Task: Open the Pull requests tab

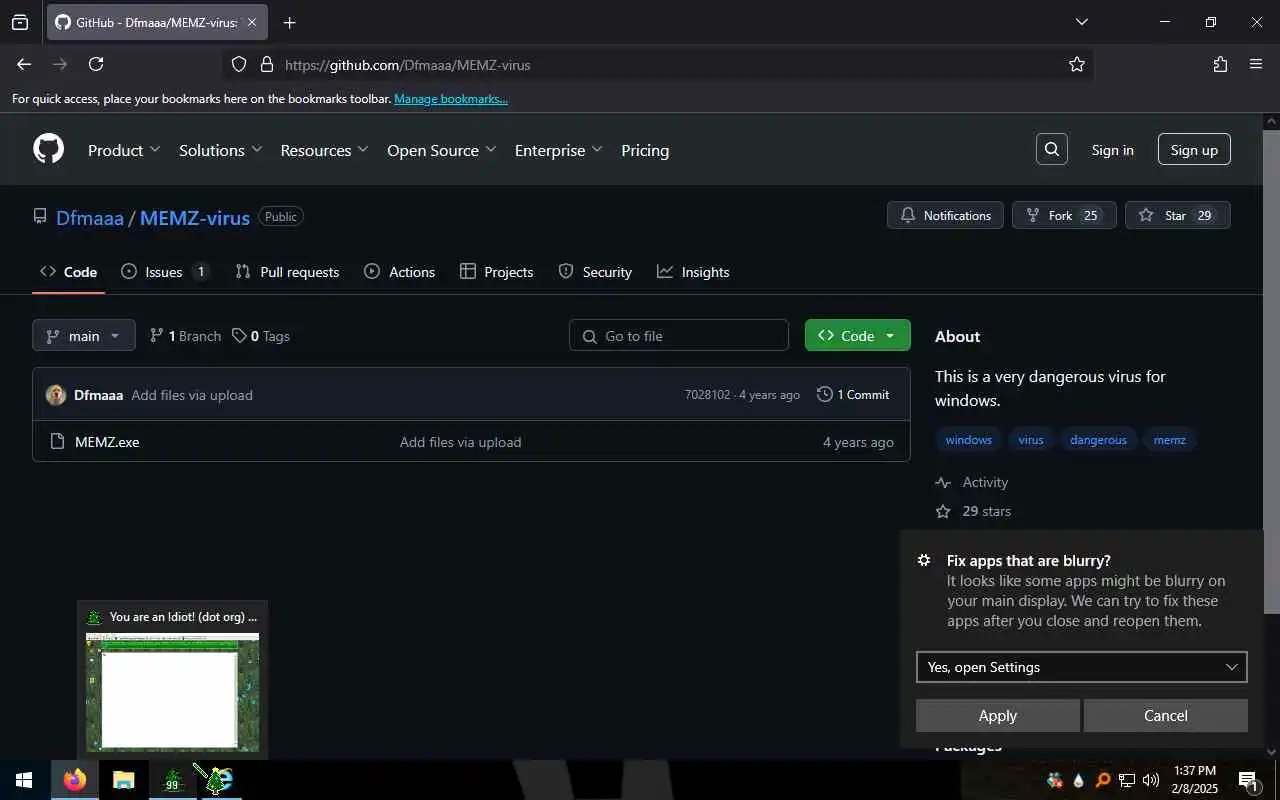Action: pyautogui.click(x=287, y=272)
